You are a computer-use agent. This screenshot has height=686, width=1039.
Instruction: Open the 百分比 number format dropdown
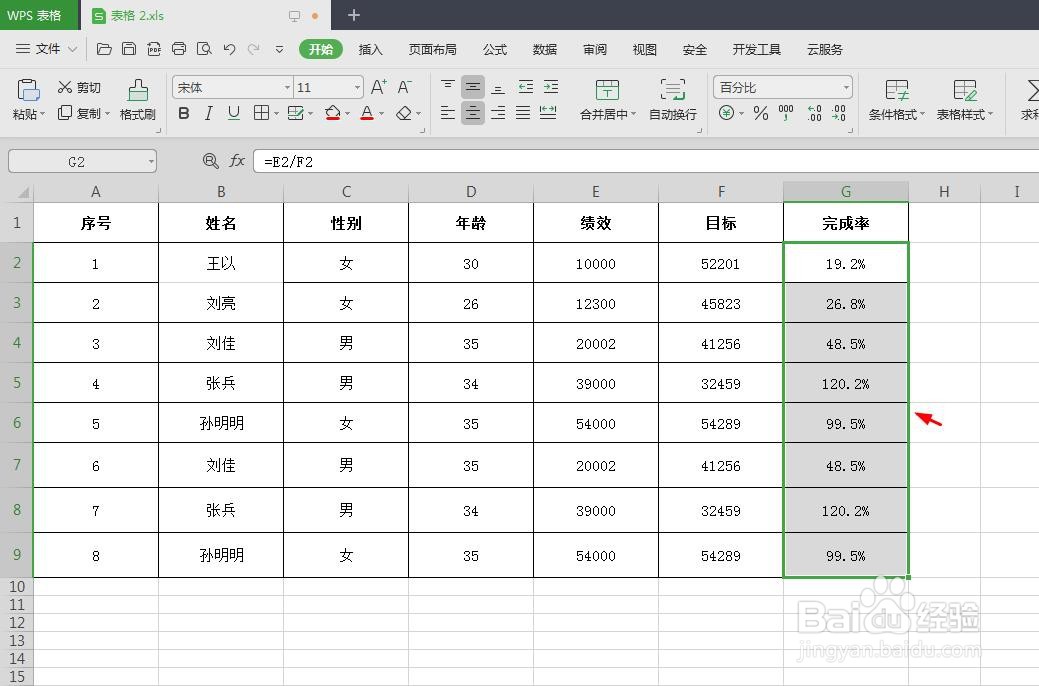[848, 87]
